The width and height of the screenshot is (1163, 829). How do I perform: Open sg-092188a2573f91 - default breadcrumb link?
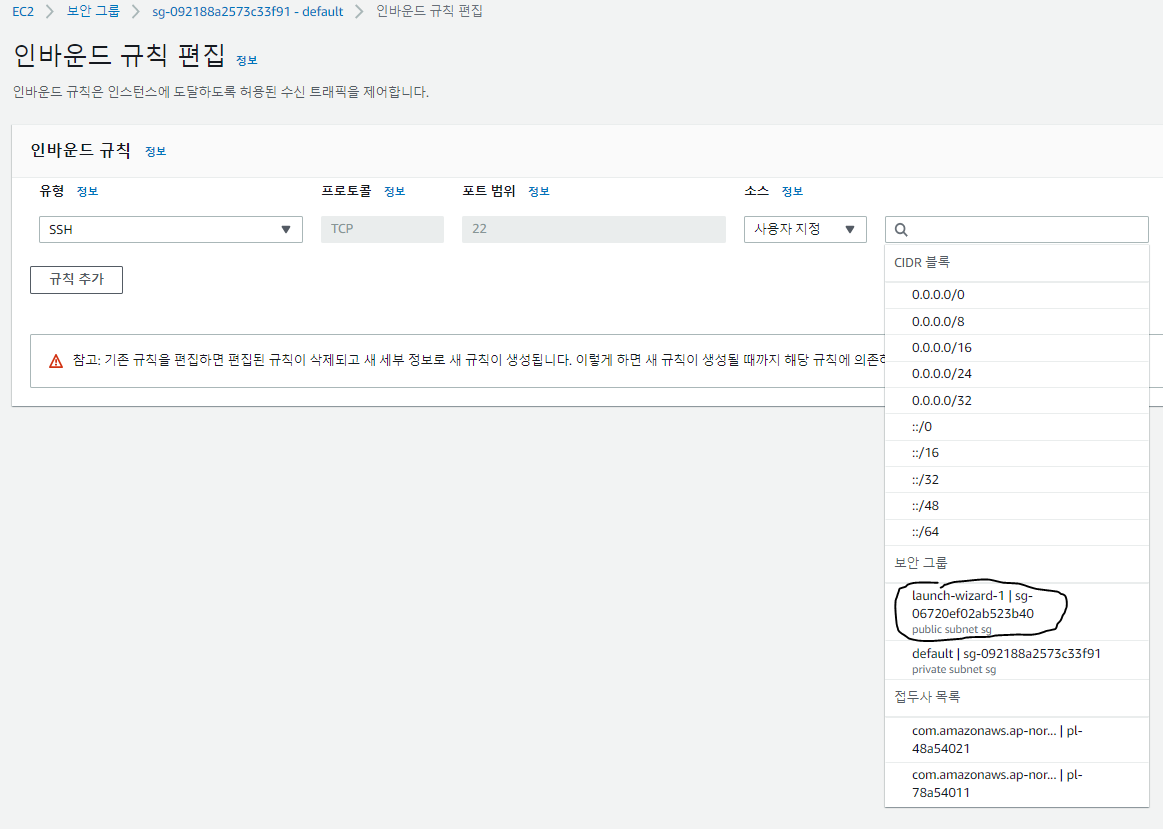tap(246, 11)
